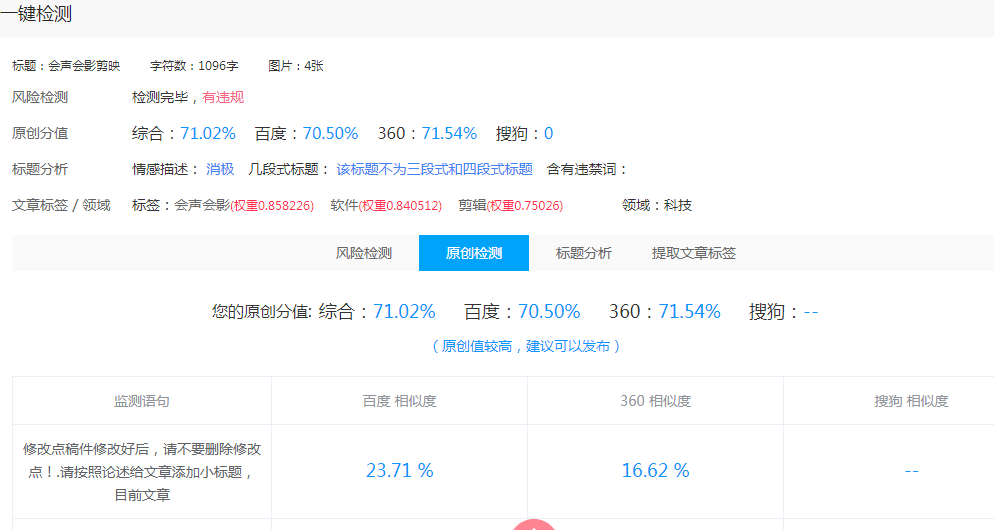Click the 标题分析 row label on the left
Viewport: 994px width, 530px height.
tap(39, 169)
